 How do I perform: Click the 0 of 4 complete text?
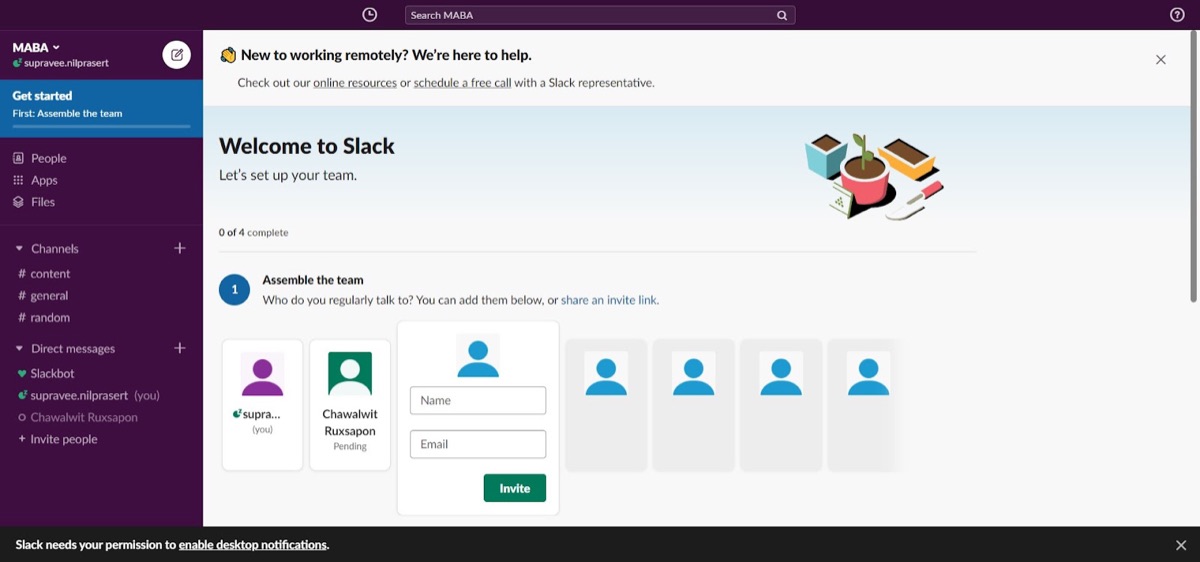(x=254, y=233)
